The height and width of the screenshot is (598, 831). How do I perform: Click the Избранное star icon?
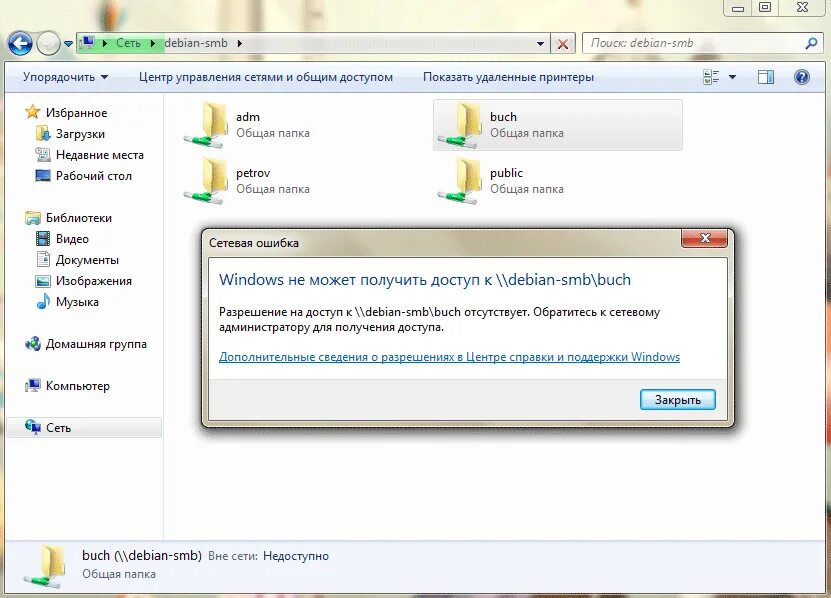pos(32,112)
